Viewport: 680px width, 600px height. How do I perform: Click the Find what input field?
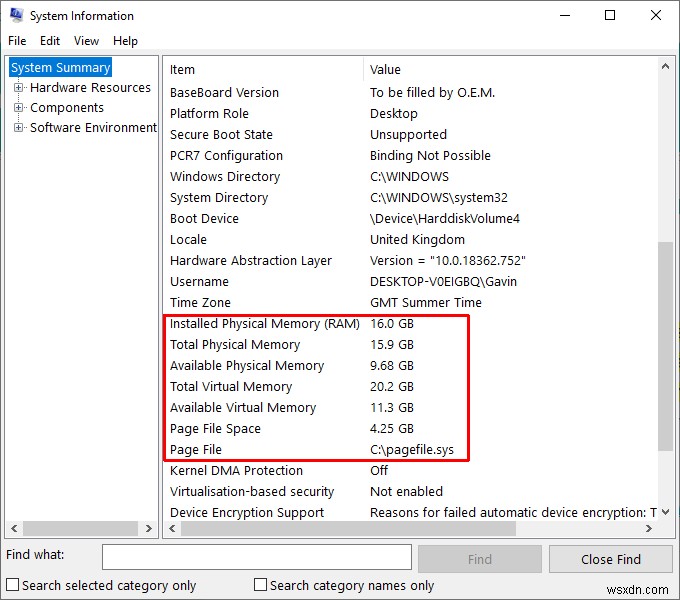[257, 557]
